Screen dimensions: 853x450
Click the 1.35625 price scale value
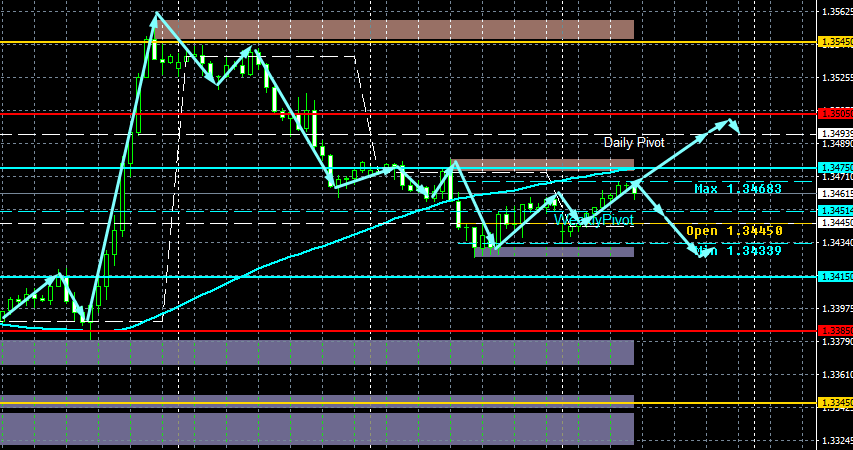click(x=837, y=11)
